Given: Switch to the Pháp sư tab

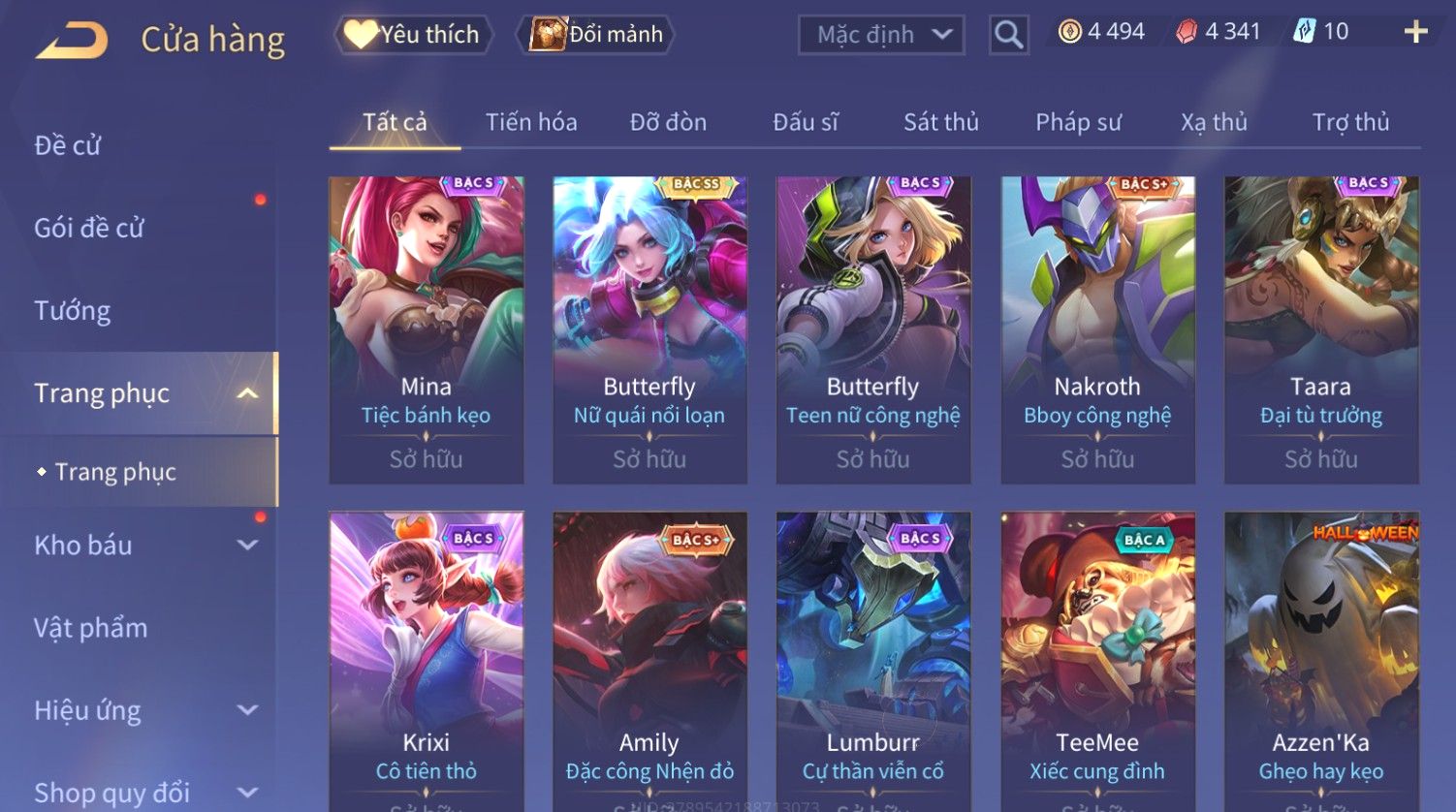Looking at the screenshot, I should coord(1078,122).
